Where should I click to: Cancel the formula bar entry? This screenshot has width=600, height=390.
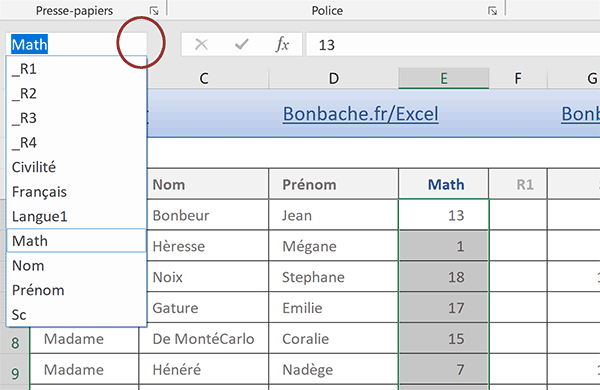pyautogui.click(x=201, y=44)
